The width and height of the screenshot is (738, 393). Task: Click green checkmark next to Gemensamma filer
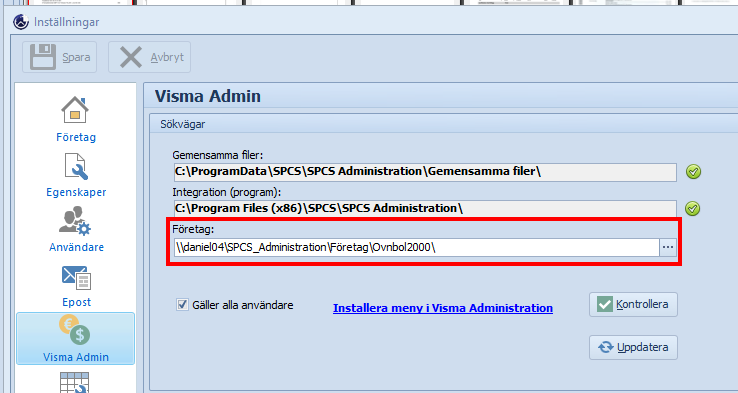coord(693,172)
